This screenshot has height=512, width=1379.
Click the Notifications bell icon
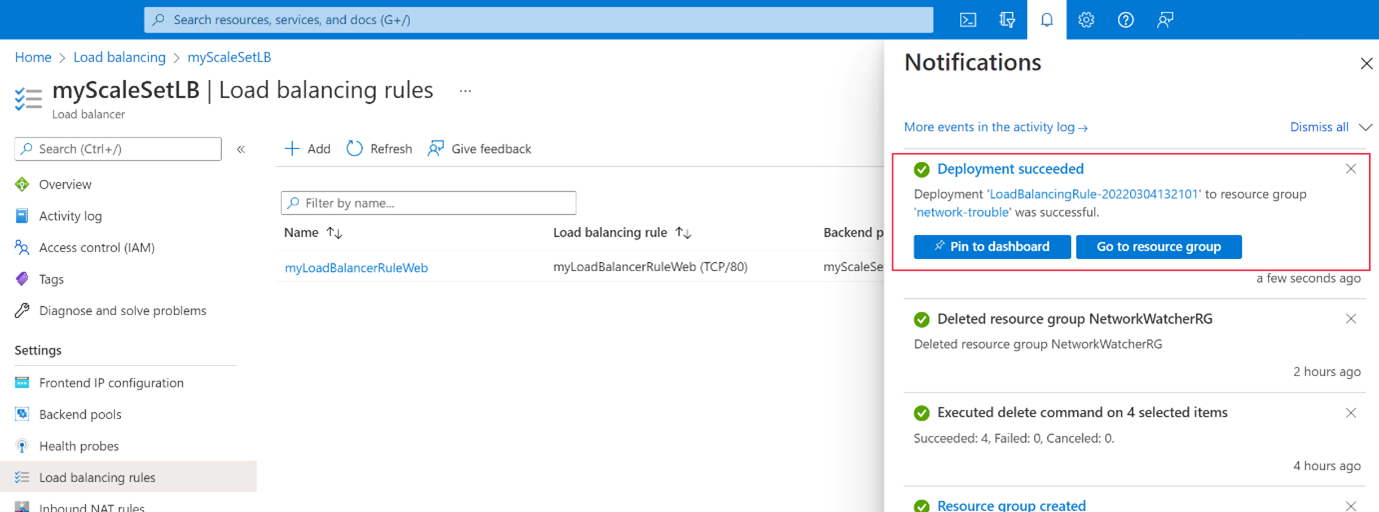click(1047, 20)
